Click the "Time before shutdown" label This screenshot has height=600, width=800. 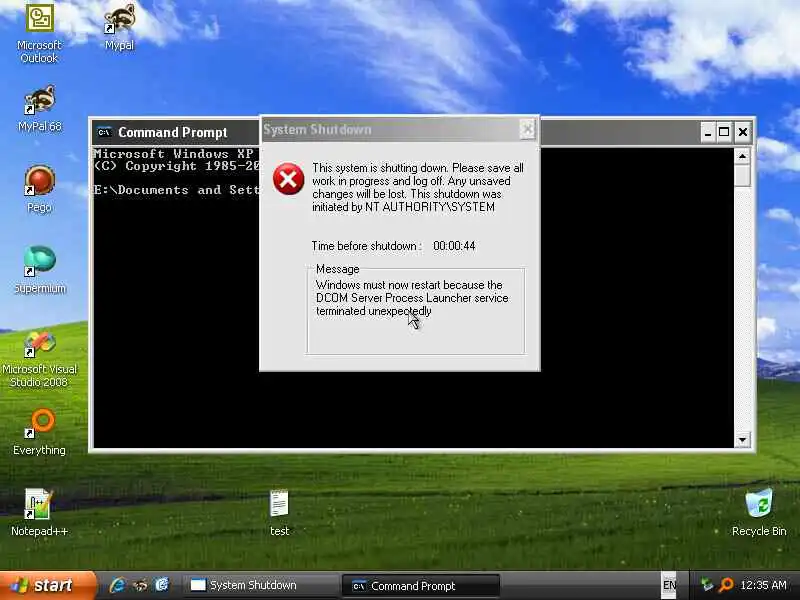[x=366, y=246]
